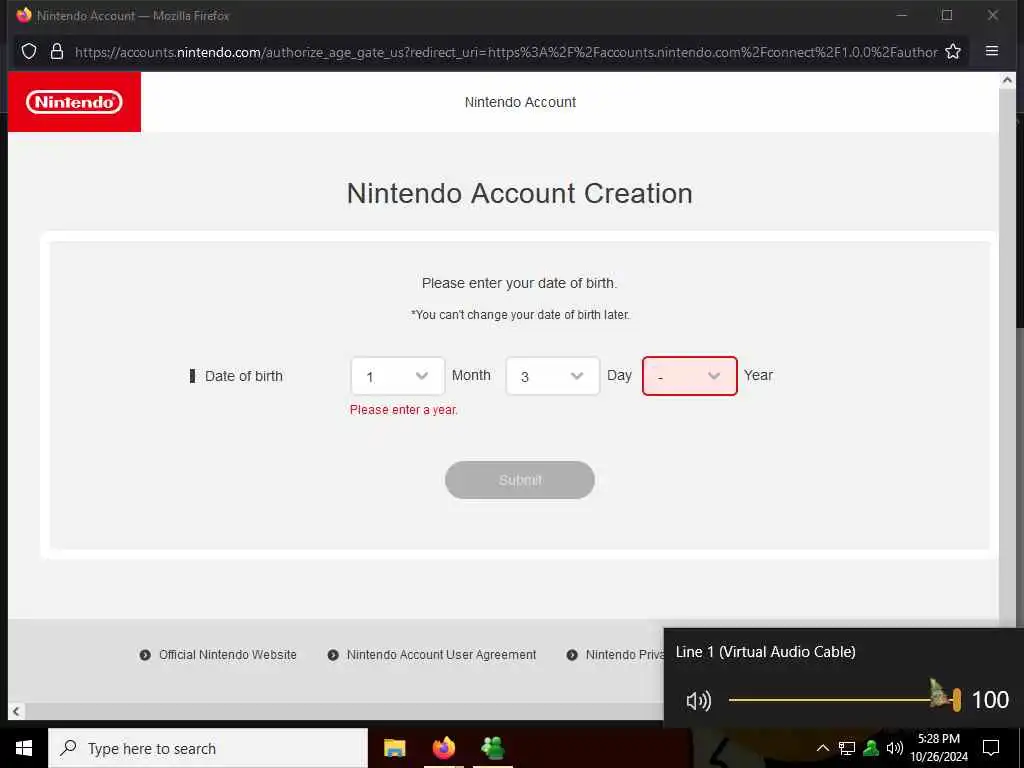Open the Nintendo Account User Agreement link
Screen dimensions: 1024x768
tap(441, 654)
